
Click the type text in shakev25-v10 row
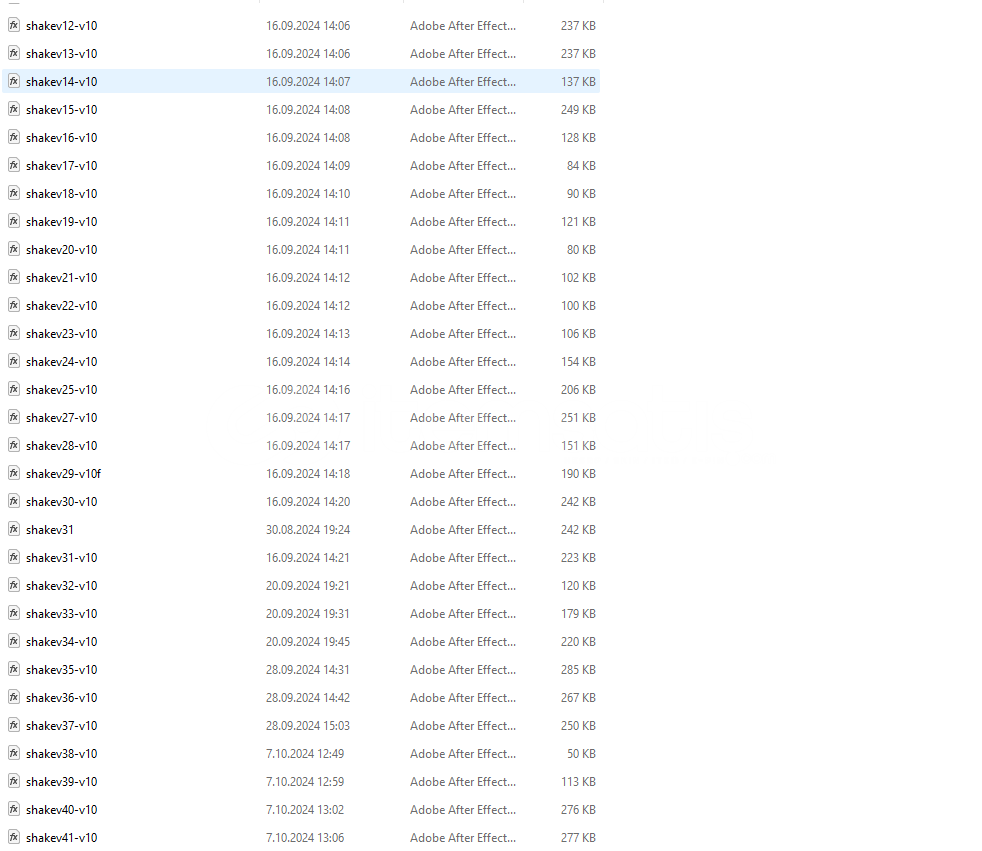pyautogui.click(x=463, y=389)
